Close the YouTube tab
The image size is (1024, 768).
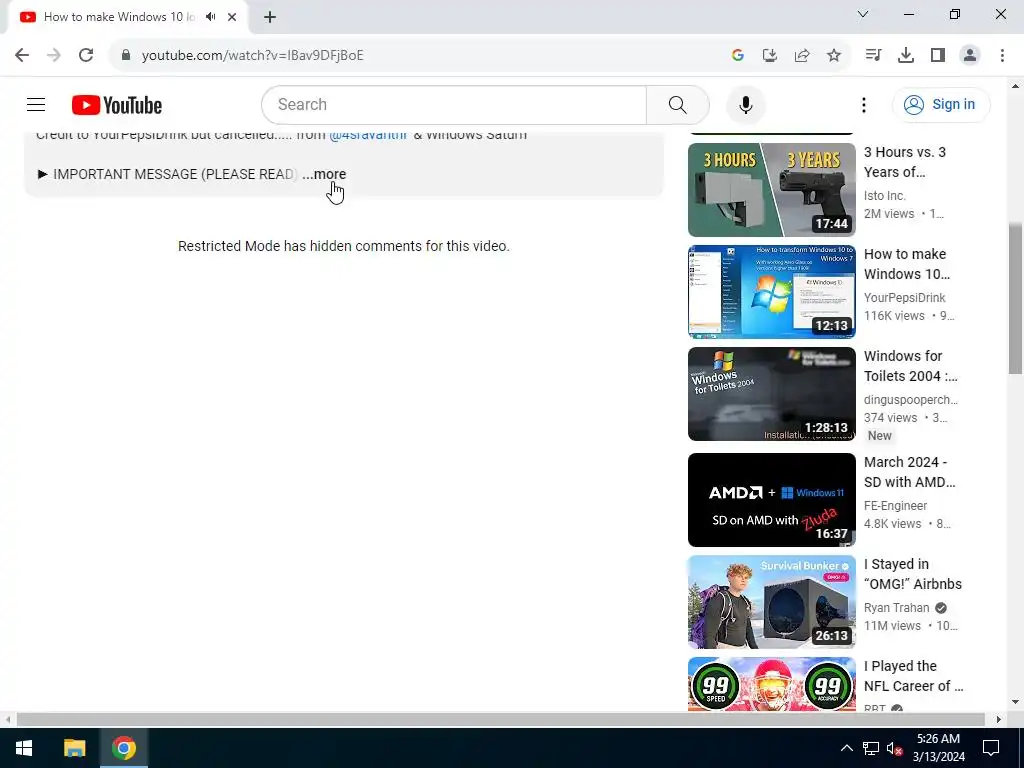[232, 17]
